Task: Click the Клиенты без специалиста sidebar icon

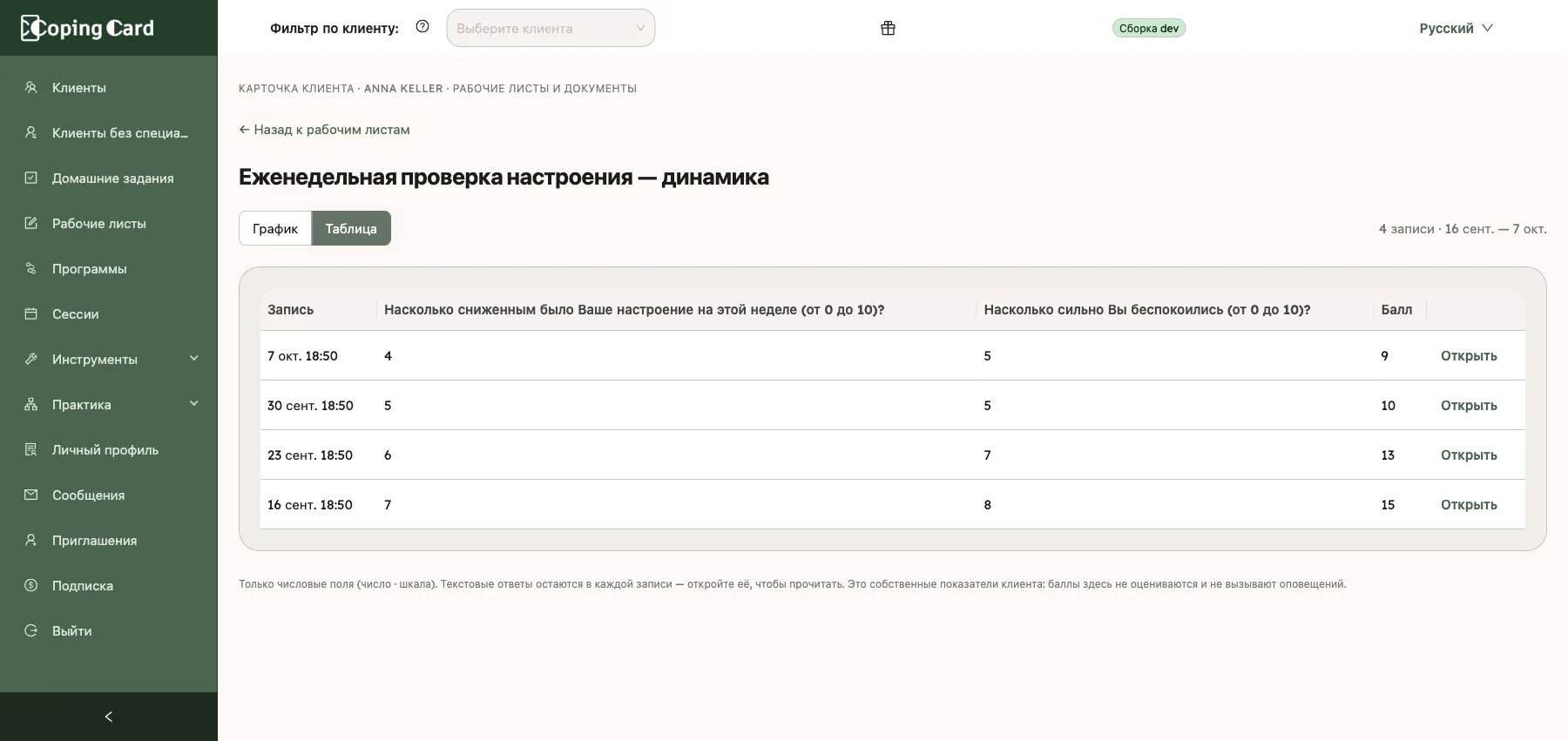Action: click(31, 132)
